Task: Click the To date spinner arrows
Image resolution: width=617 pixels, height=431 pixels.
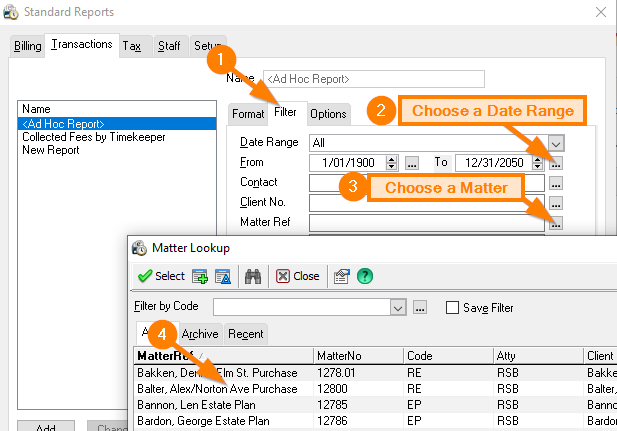Action: [538, 163]
